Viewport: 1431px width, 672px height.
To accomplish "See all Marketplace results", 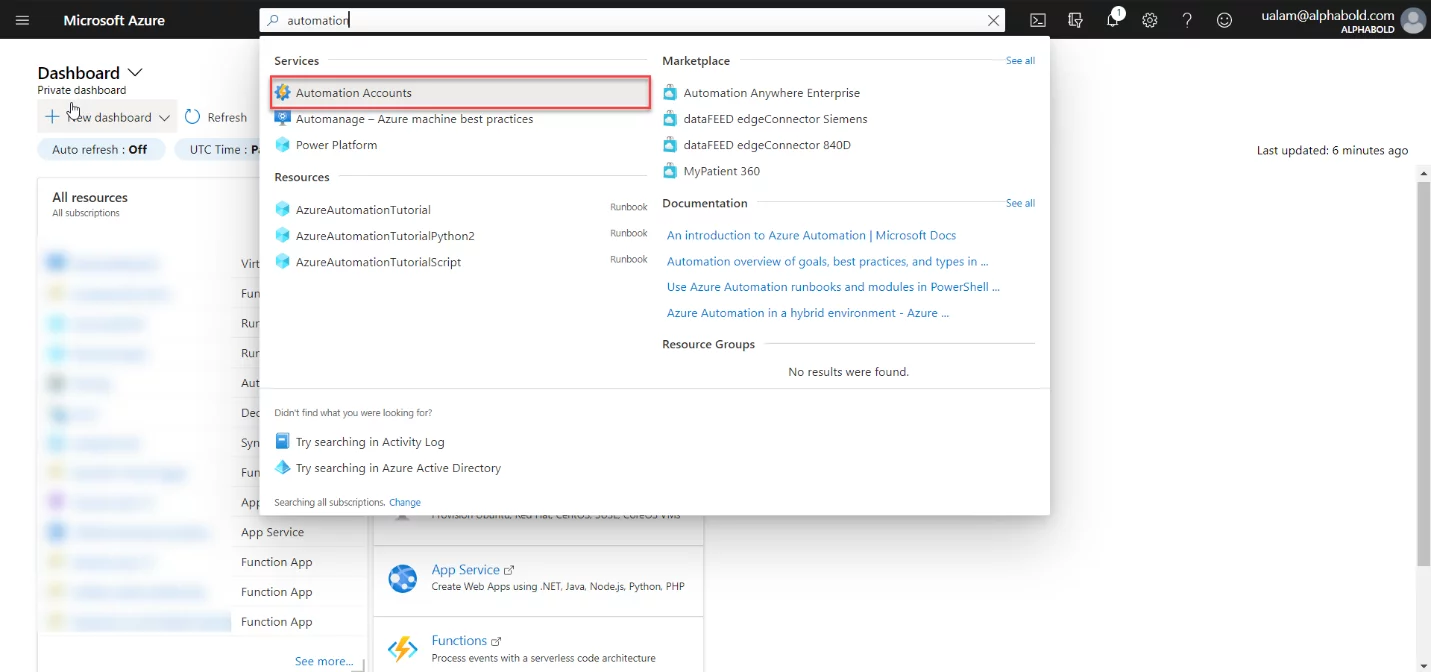I will click(1020, 61).
